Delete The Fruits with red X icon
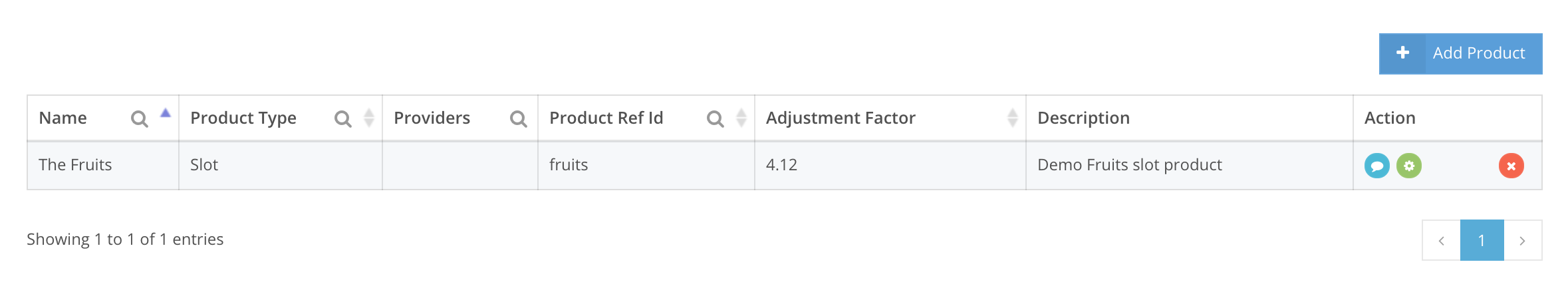 [1511, 166]
